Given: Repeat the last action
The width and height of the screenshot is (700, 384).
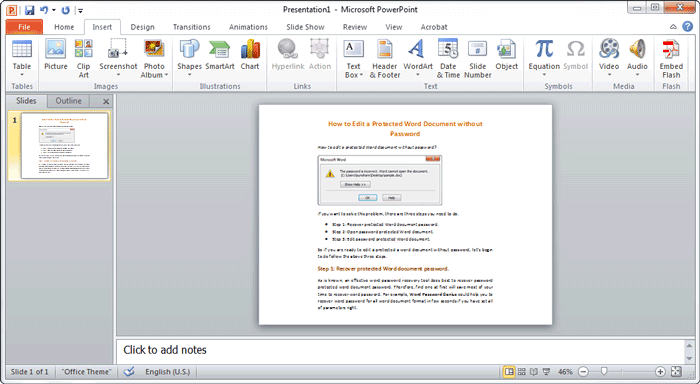Looking at the screenshot, I should pos(66,10).
